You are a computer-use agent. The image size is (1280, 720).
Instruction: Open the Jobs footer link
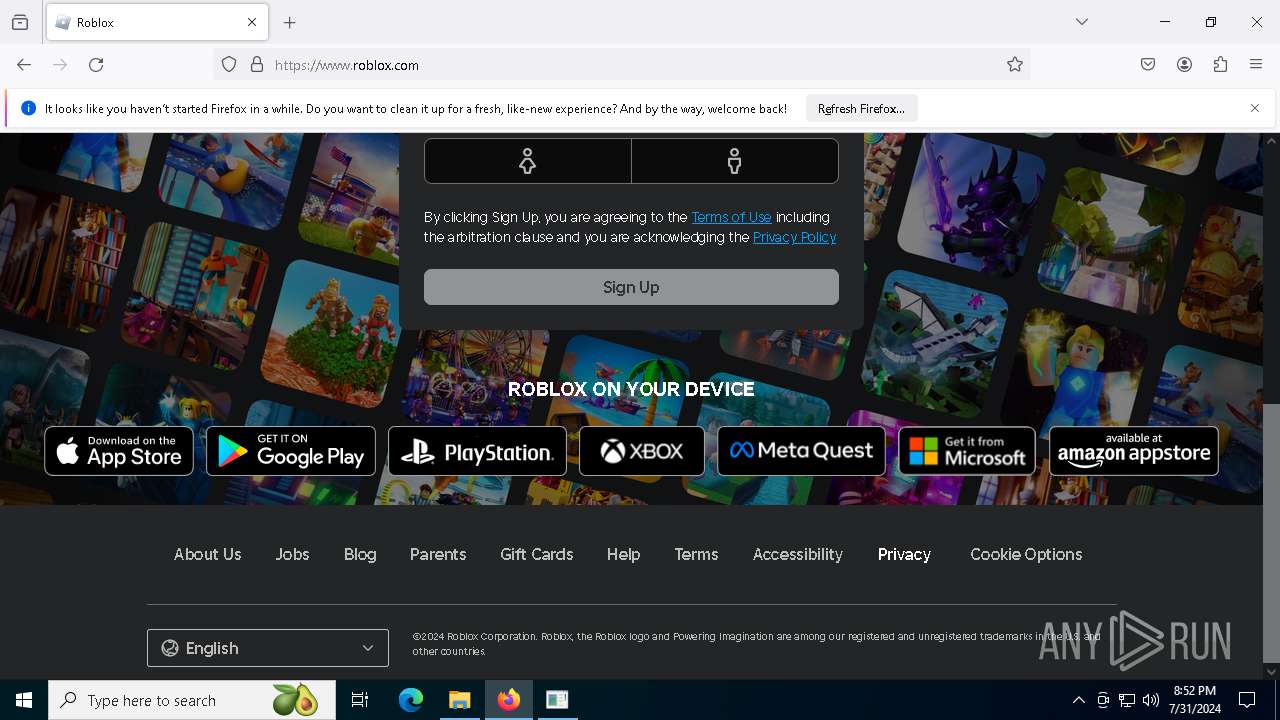pyautogui.click(x=292, y=554)
